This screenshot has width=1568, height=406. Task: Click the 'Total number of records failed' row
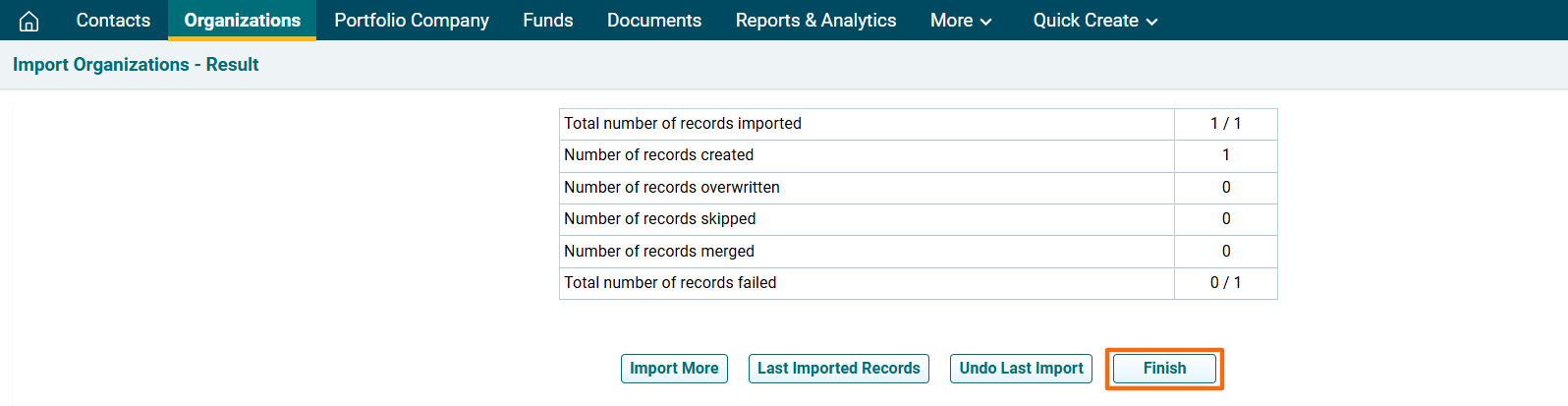pos(670,283)
